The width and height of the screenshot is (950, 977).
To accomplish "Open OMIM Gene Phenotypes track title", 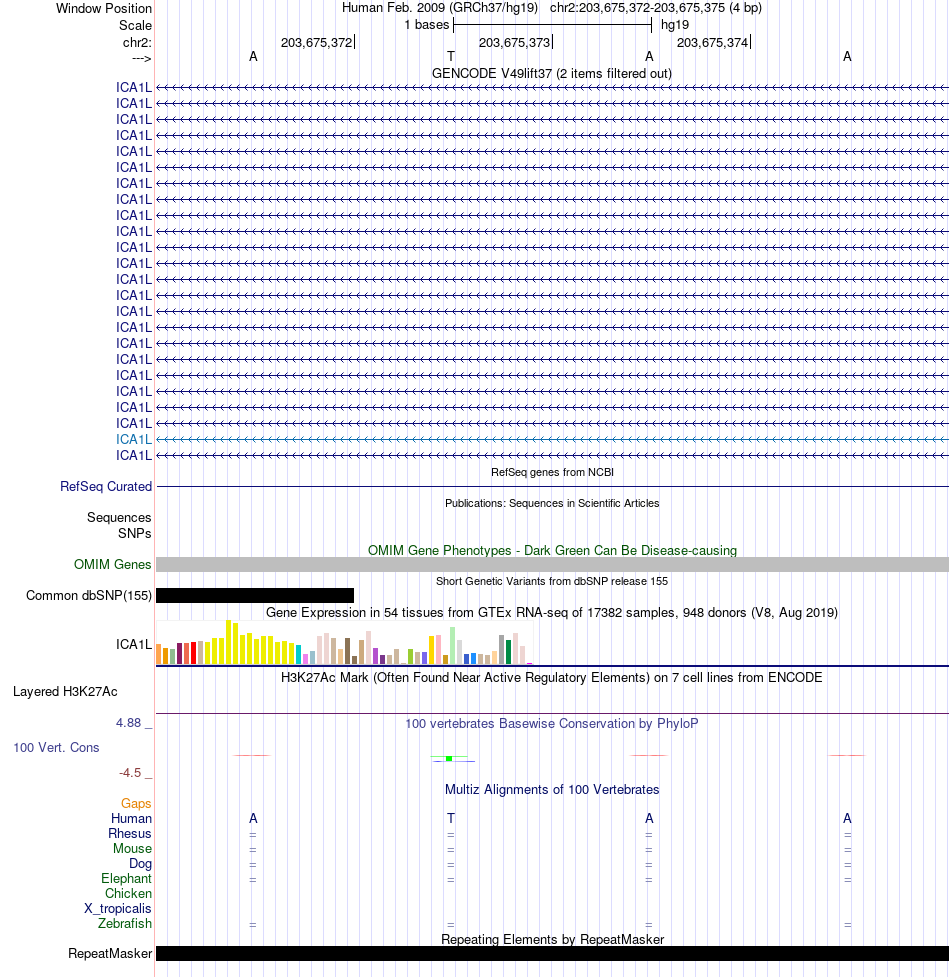I will pyautogui.click(x=552, y=551).
